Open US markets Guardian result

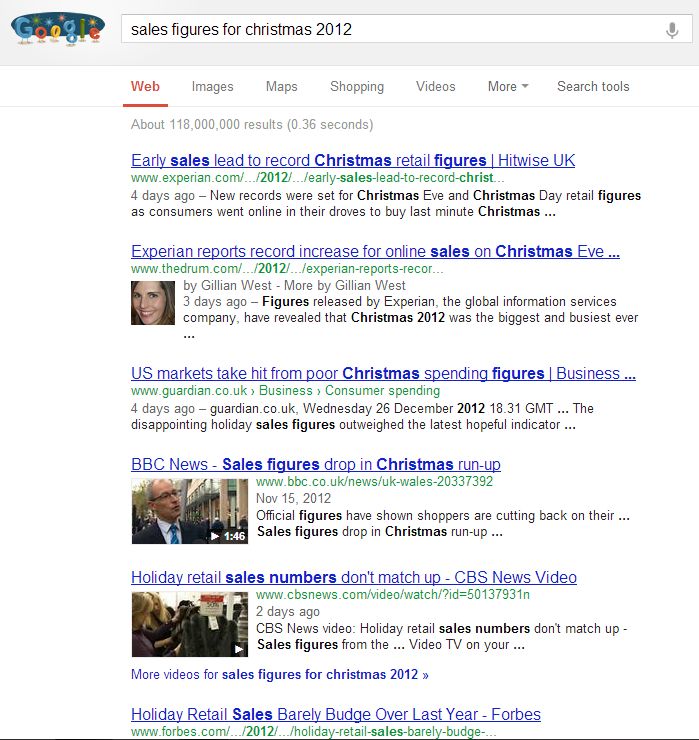(383, 373)
